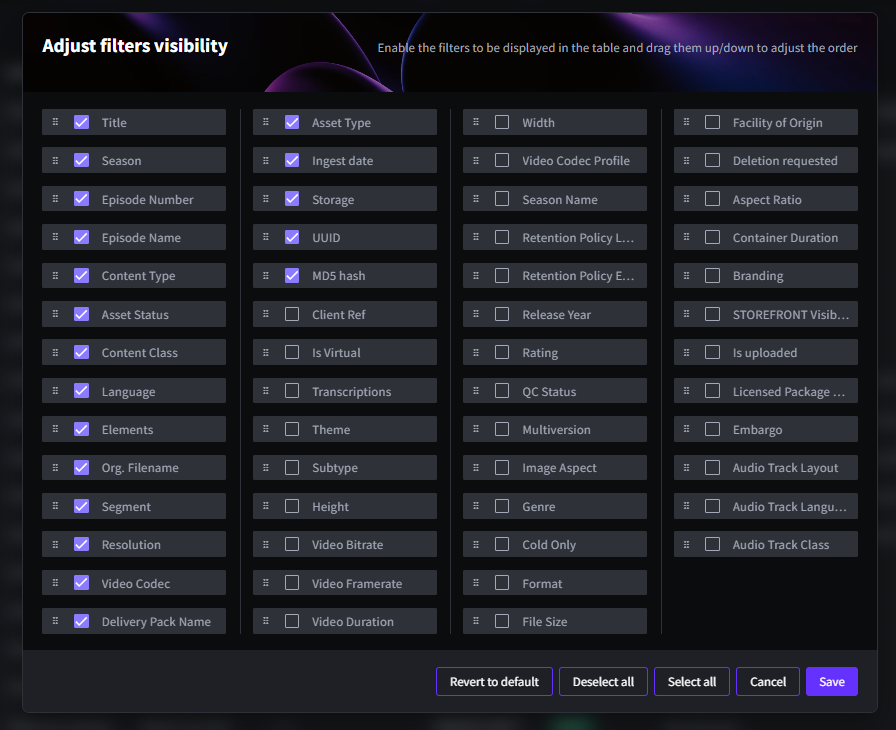The height and width of the screenshot is (730, 896).
Task: Uncheck the Resolution checkbox
Action: (82, 544)
